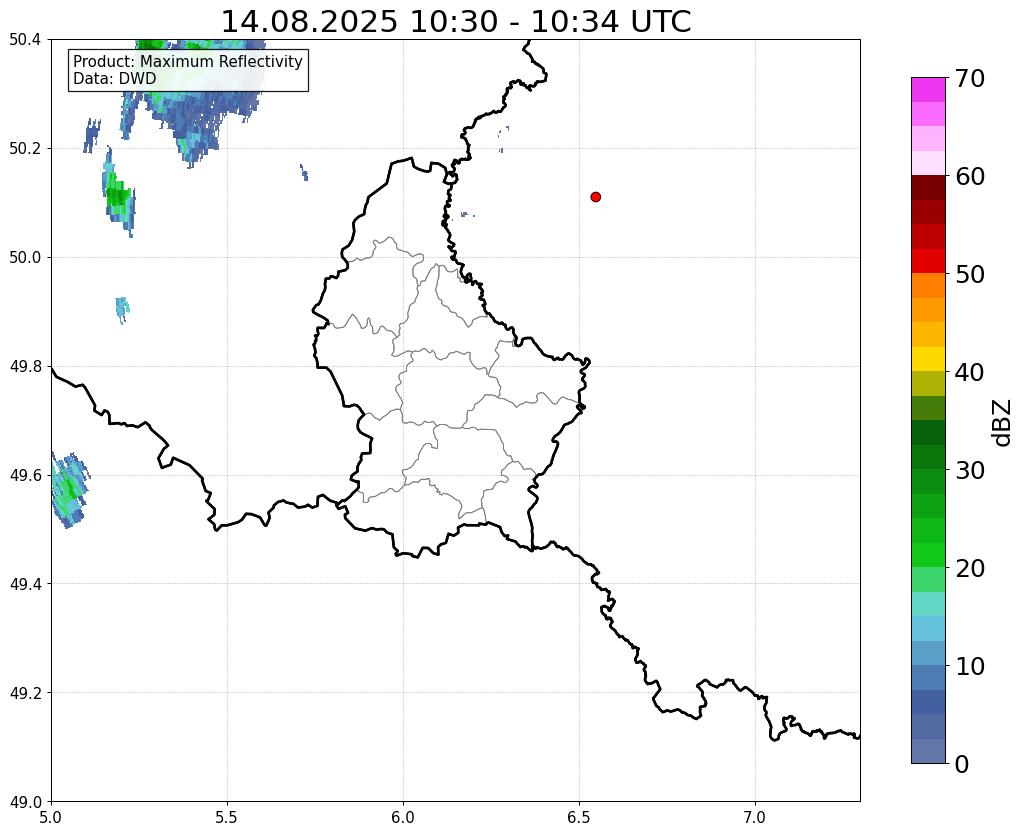Screen dimensions: 1023x834
Task: Pick the yellow 40 dBZ color band
Action: [x=928, y=359]
